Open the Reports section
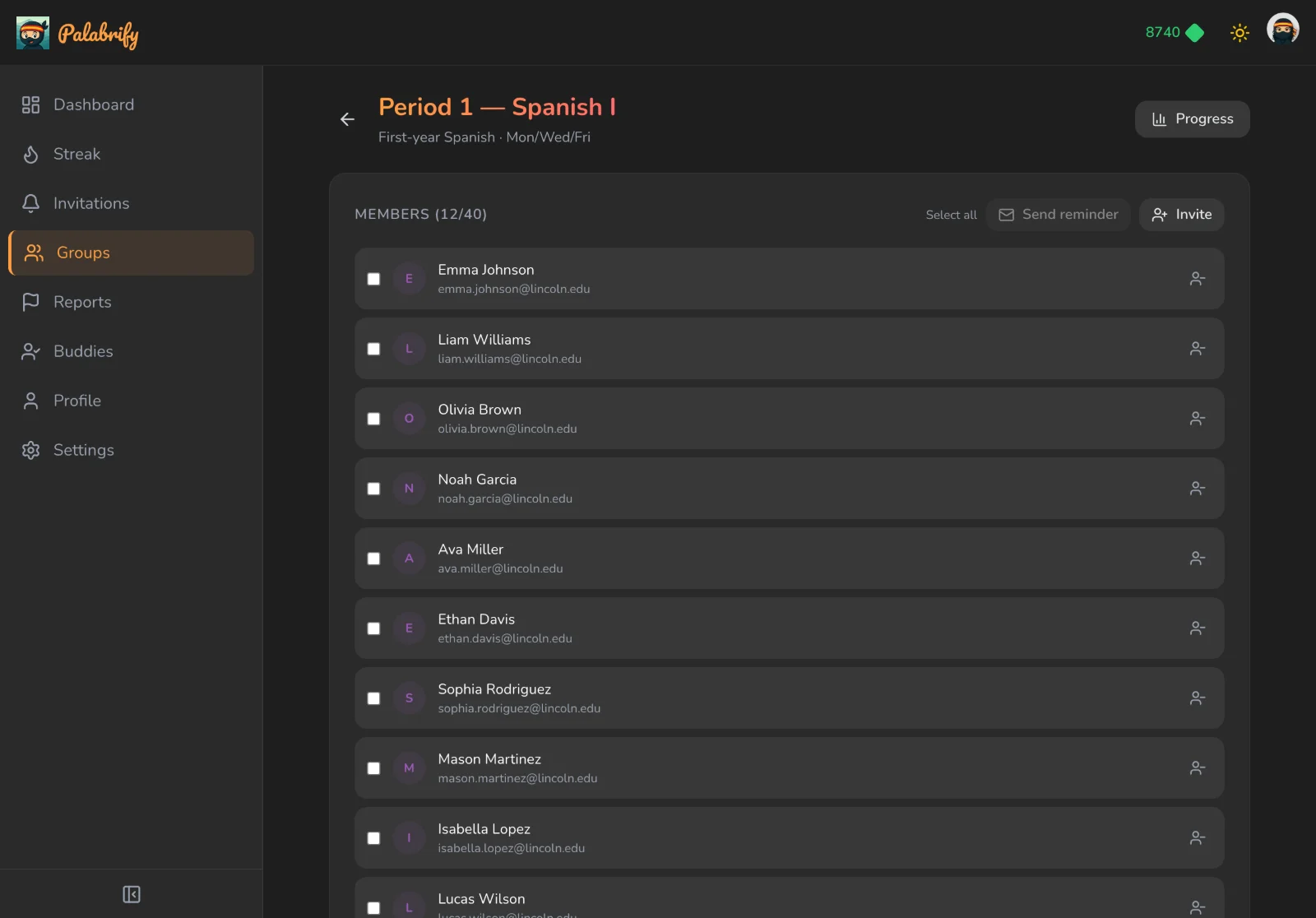This screenshot has height=918, width=1316. (x=132, y=302)
